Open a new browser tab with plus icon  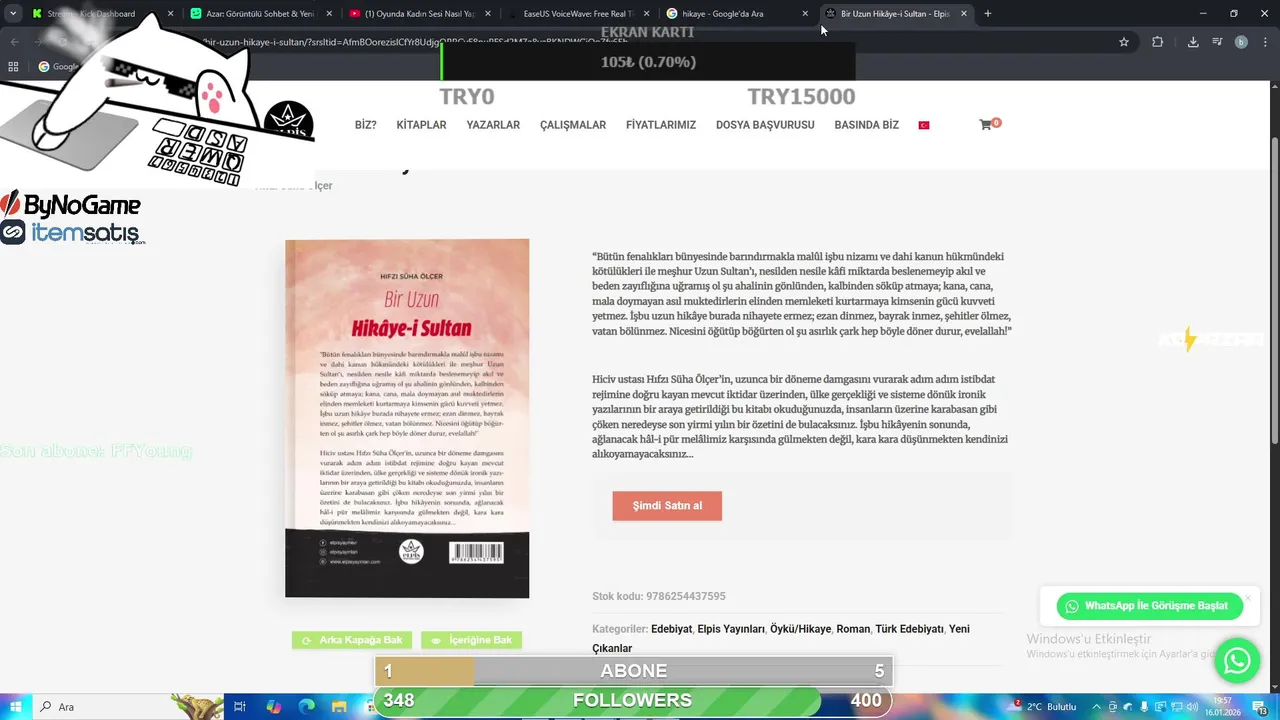[988, 14]
